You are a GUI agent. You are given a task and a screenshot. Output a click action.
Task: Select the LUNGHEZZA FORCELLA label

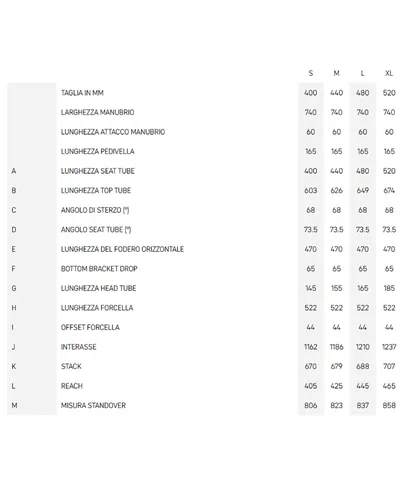97,308
